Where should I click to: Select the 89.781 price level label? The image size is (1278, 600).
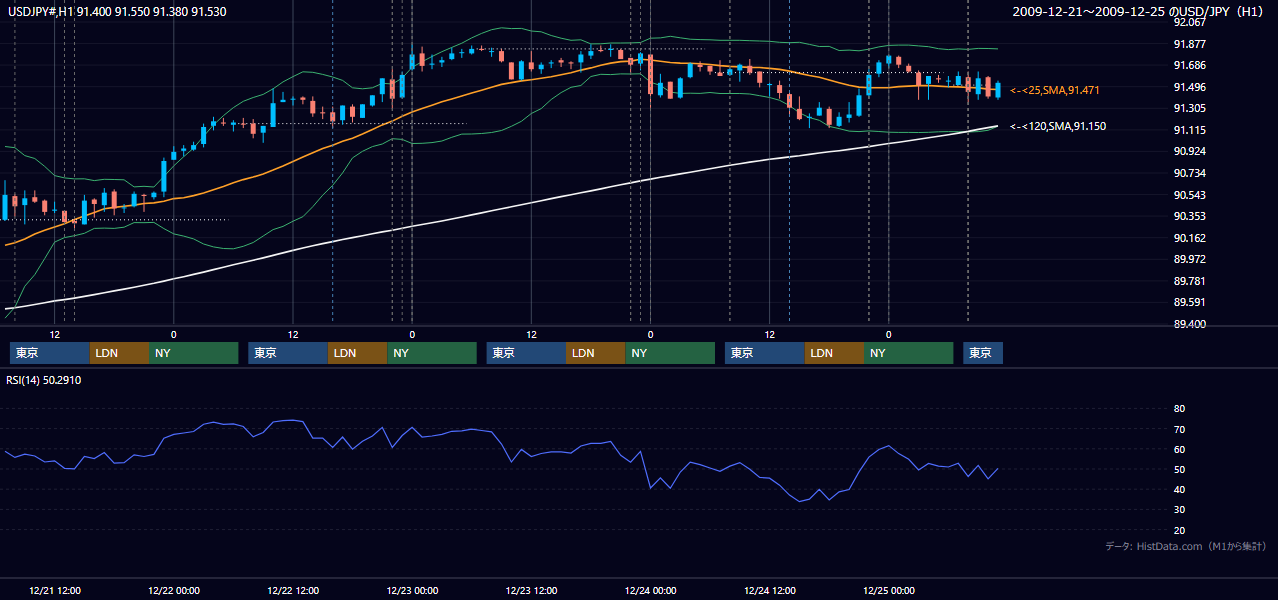[1189, 281]
